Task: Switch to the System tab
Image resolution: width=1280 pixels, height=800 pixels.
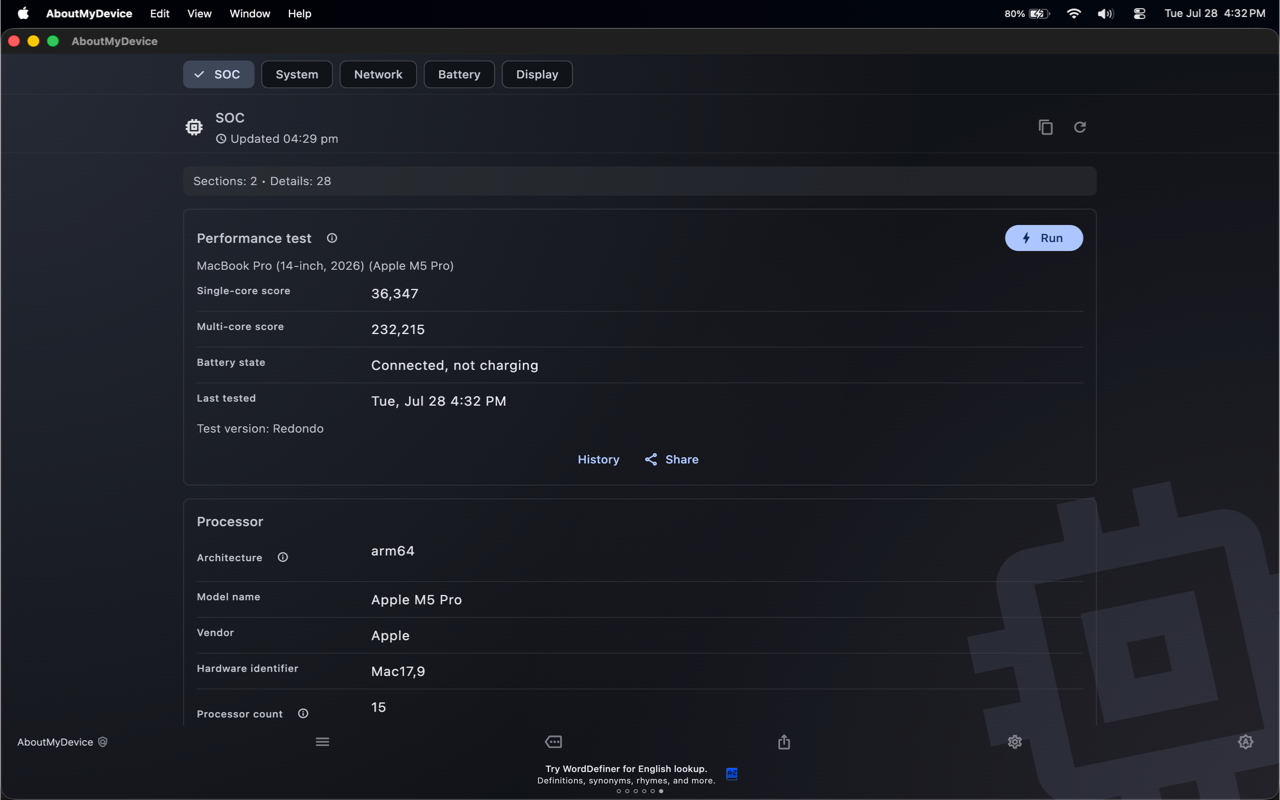Action: tap(297, 74)
